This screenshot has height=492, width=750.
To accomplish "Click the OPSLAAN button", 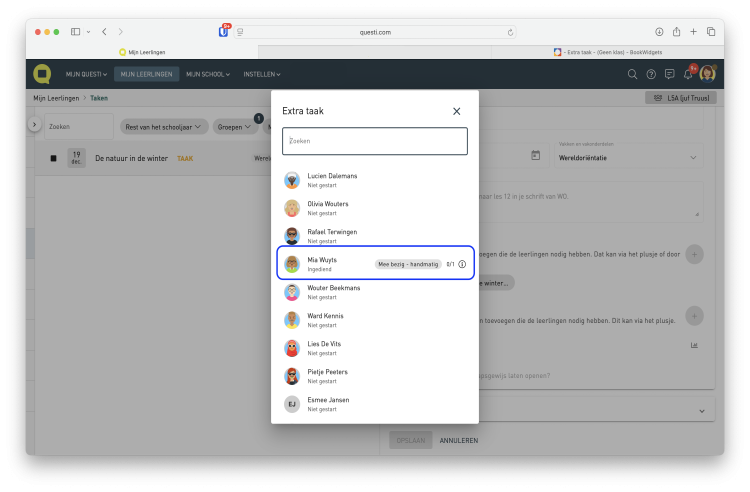I will point(410,440).
